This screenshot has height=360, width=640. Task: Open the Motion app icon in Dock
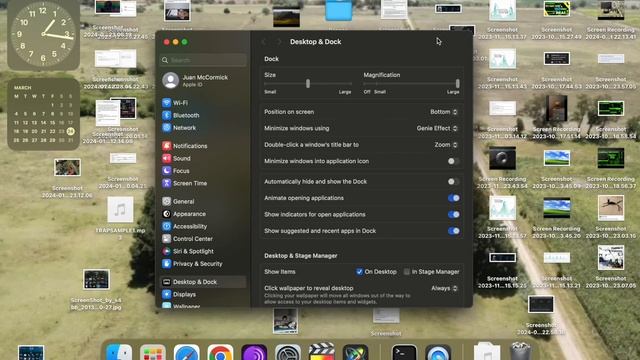tap(355, 353)
